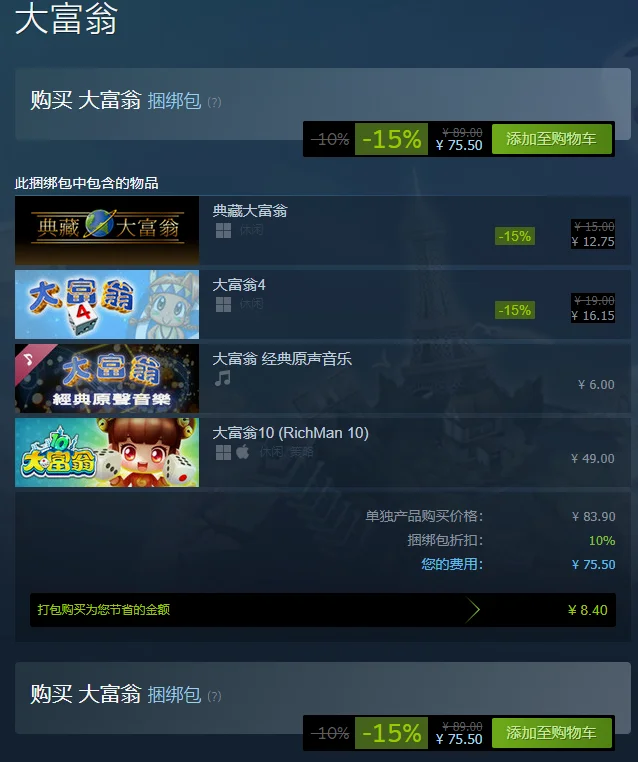Click the Windows icon under 大富翁10

click(223, 452)
